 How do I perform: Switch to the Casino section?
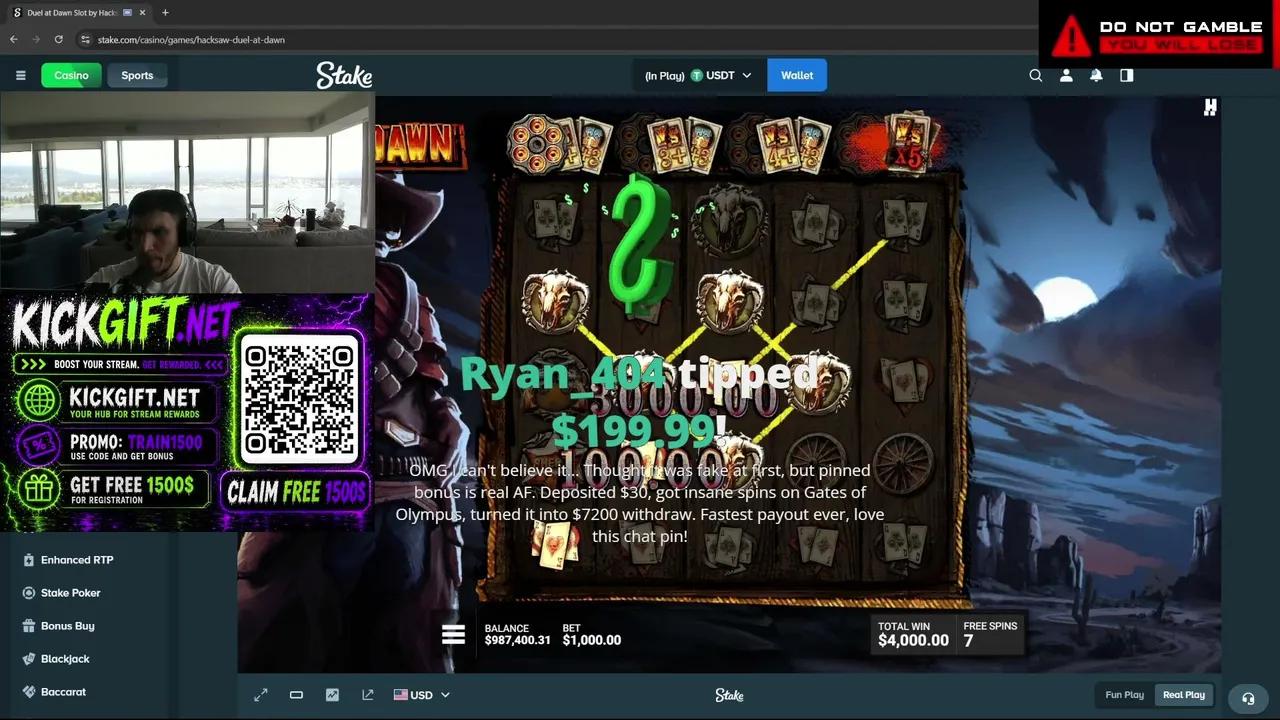[x=71, y=75]
